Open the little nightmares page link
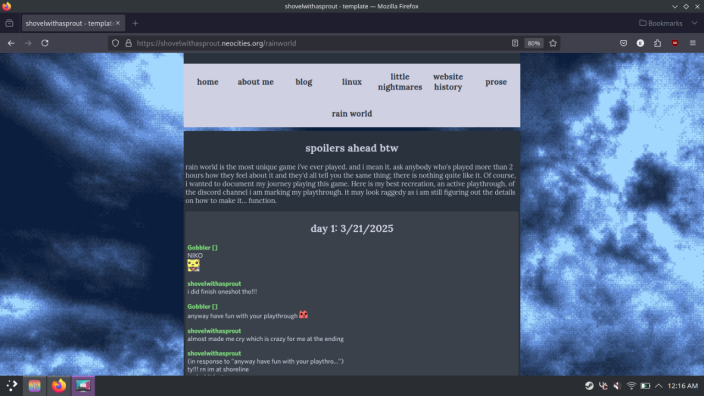Screen dimensions: 704x396 point(400,82)
